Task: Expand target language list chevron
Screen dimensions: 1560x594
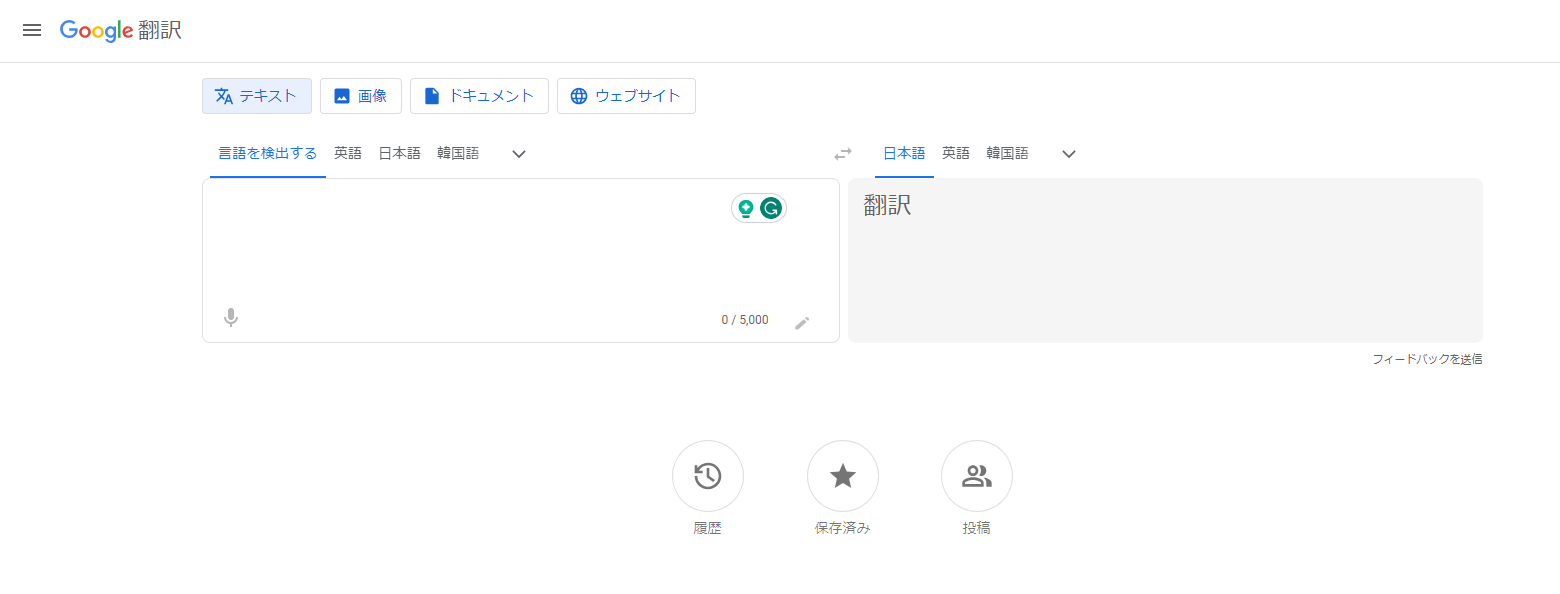Action: pos(1069,154)
